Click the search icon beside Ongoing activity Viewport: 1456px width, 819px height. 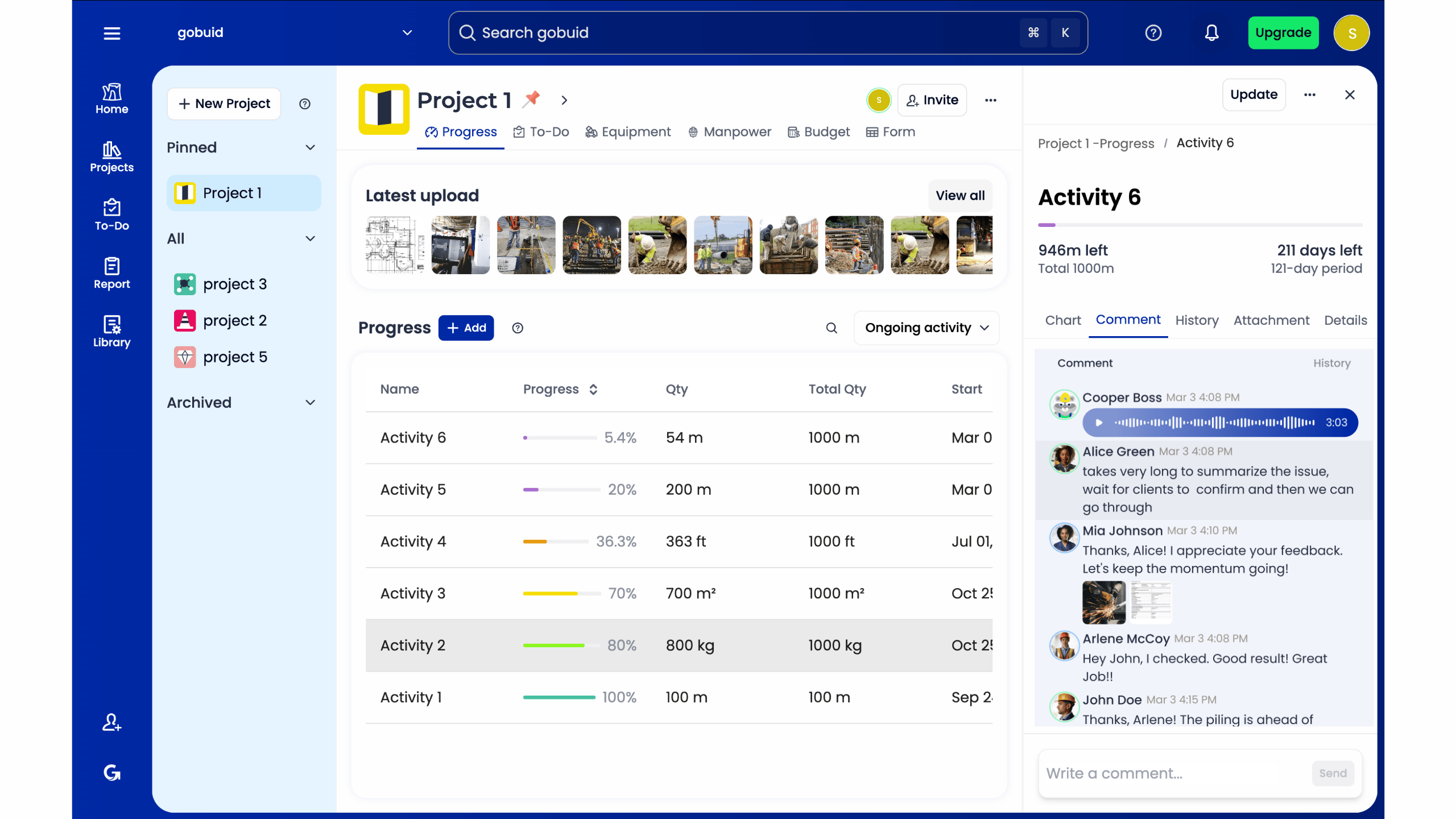click(831, 328)
